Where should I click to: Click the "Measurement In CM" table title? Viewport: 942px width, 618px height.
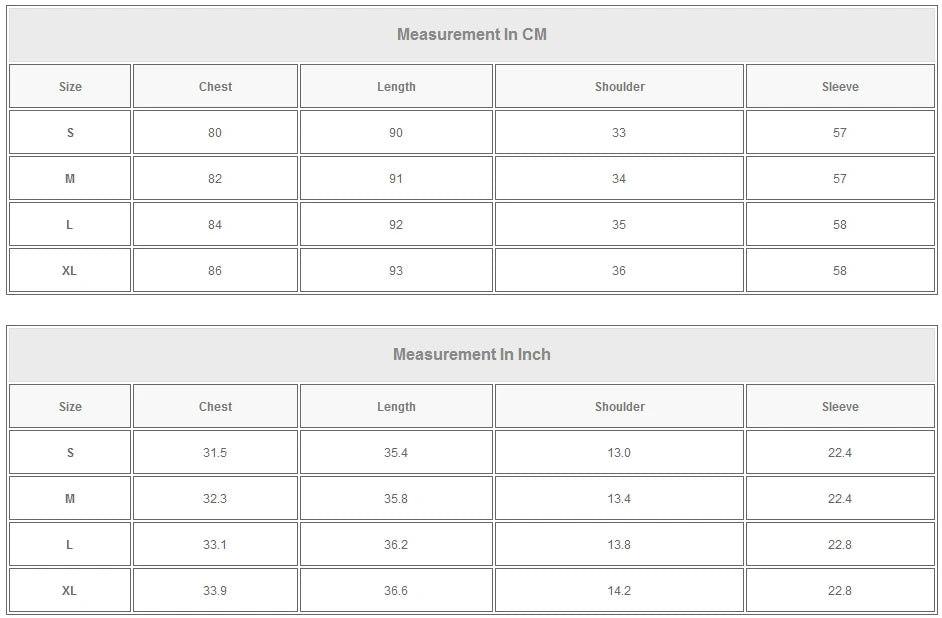point(472,35)
